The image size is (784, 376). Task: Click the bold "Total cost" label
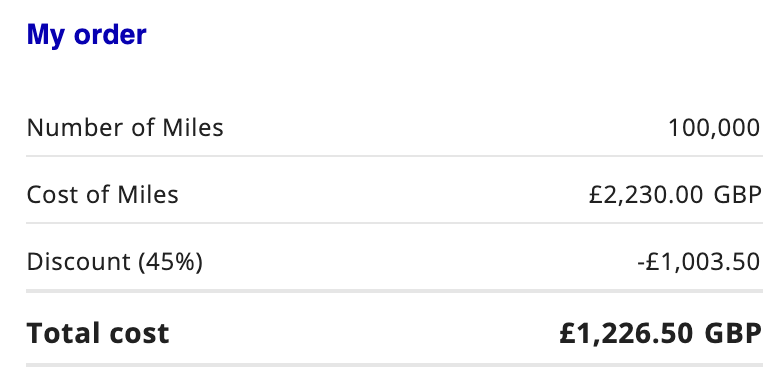tap(98, 333)
